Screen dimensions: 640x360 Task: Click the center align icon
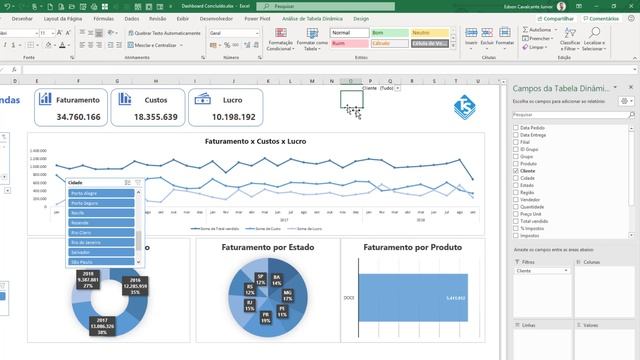click(90, 45)
